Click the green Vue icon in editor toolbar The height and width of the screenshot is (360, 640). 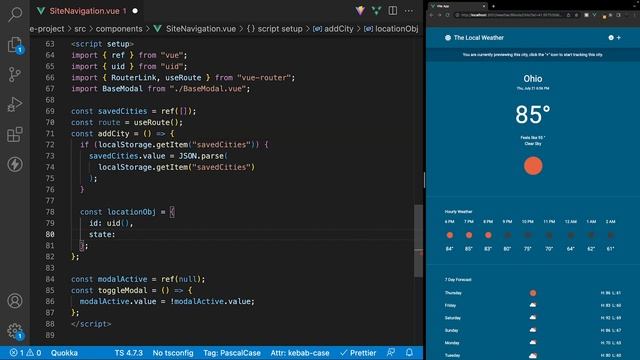[x=376, y=11]
